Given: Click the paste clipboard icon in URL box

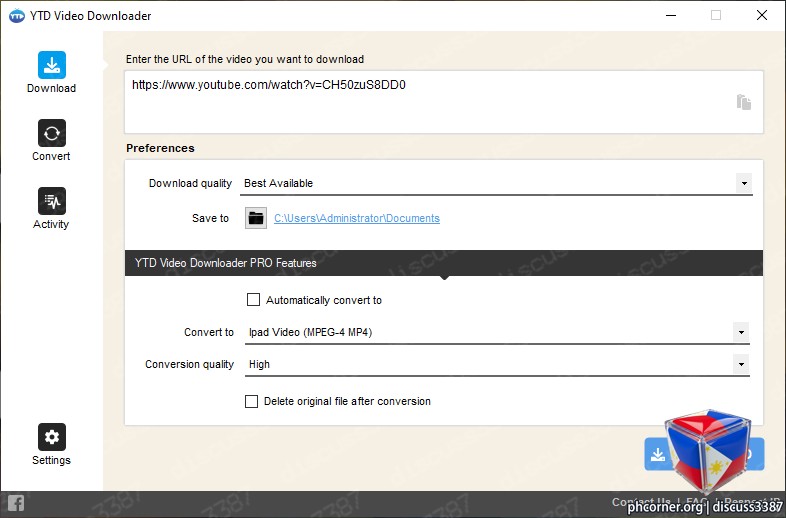Looking at the screenshot, I should 743,102.
